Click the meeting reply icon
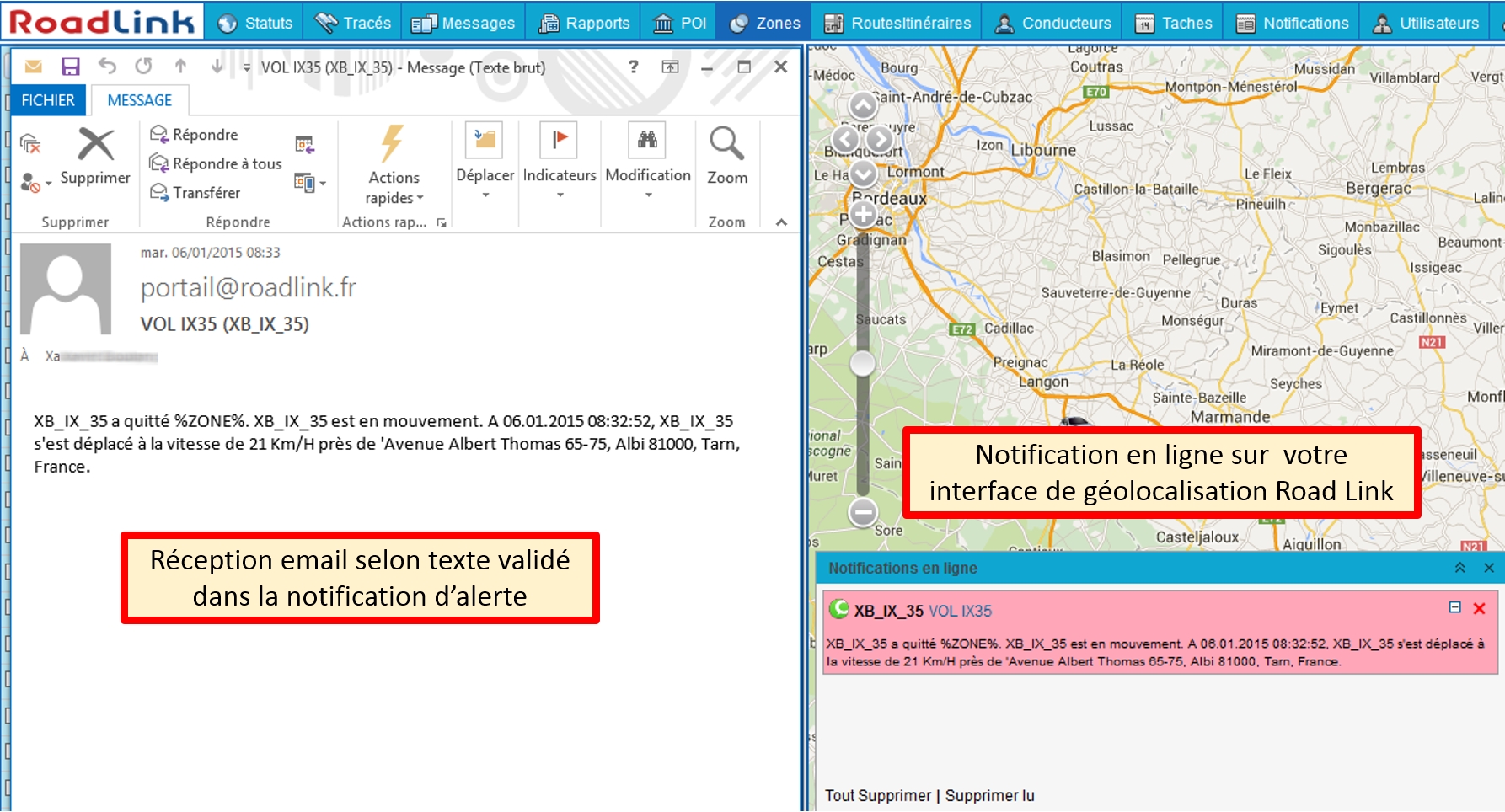The height and width of the screenshot is (812, 1505). pyautogui.click(x=305, y=145)
